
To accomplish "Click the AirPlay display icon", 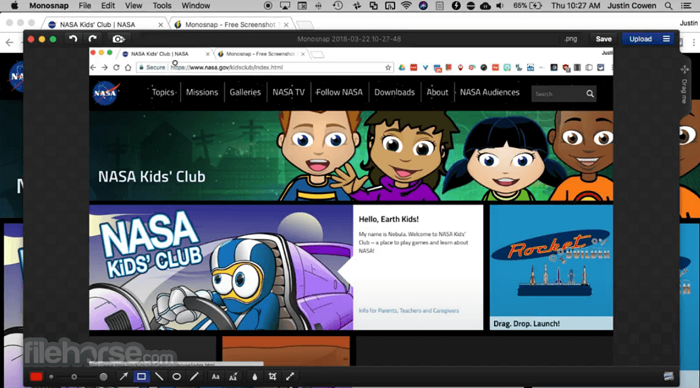I will tap(285, 6).
